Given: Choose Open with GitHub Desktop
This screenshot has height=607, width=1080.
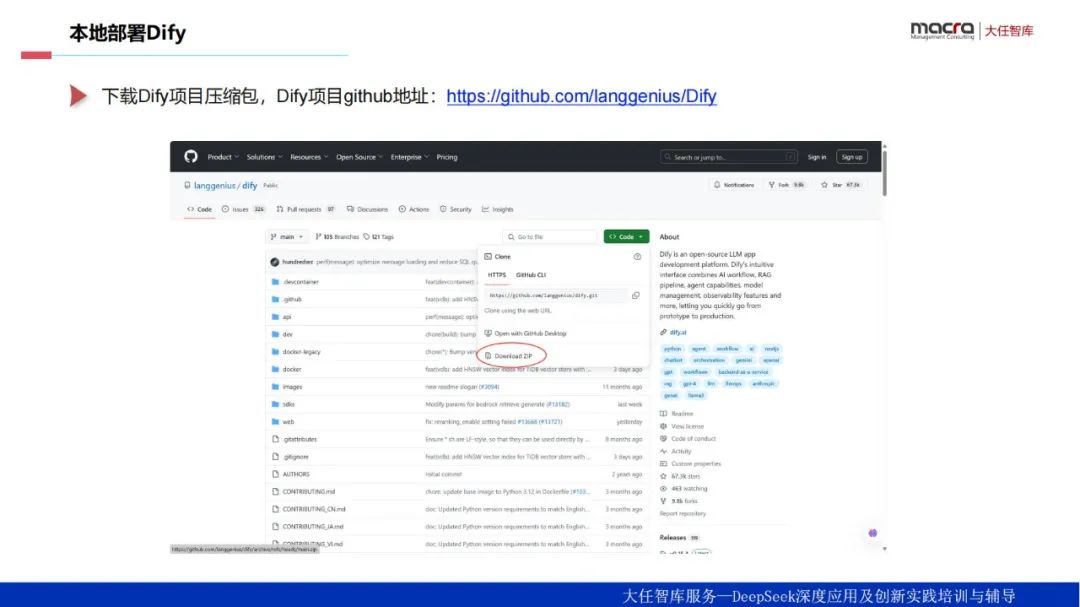Looking at the screenshot, I should click(x=526, y=333).
